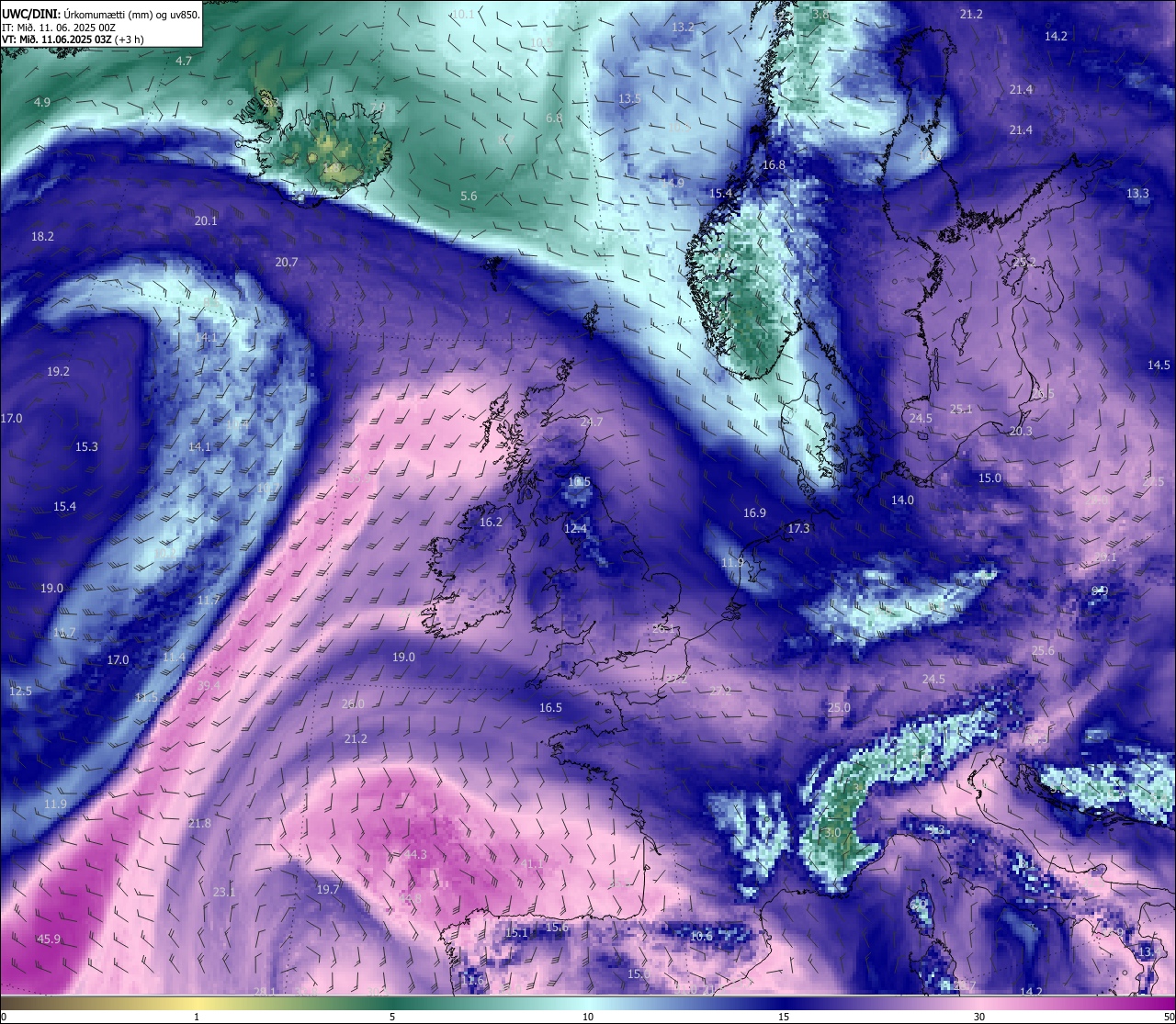Viewport: 1176px width, 1024px height.
Task: Click the 3.0 value over the Alps
Action: click(832, 832)
